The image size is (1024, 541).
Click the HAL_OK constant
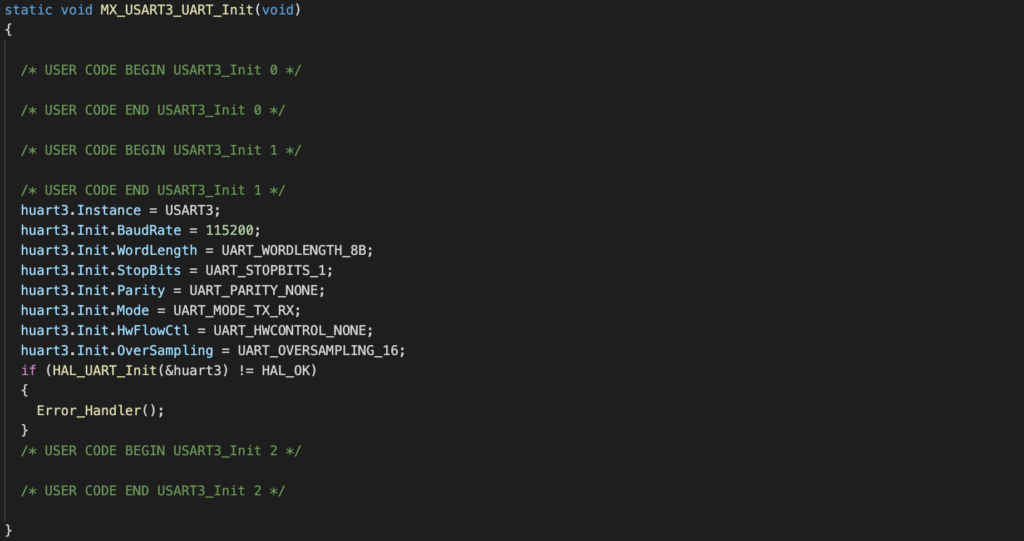(x=285, y=370)
